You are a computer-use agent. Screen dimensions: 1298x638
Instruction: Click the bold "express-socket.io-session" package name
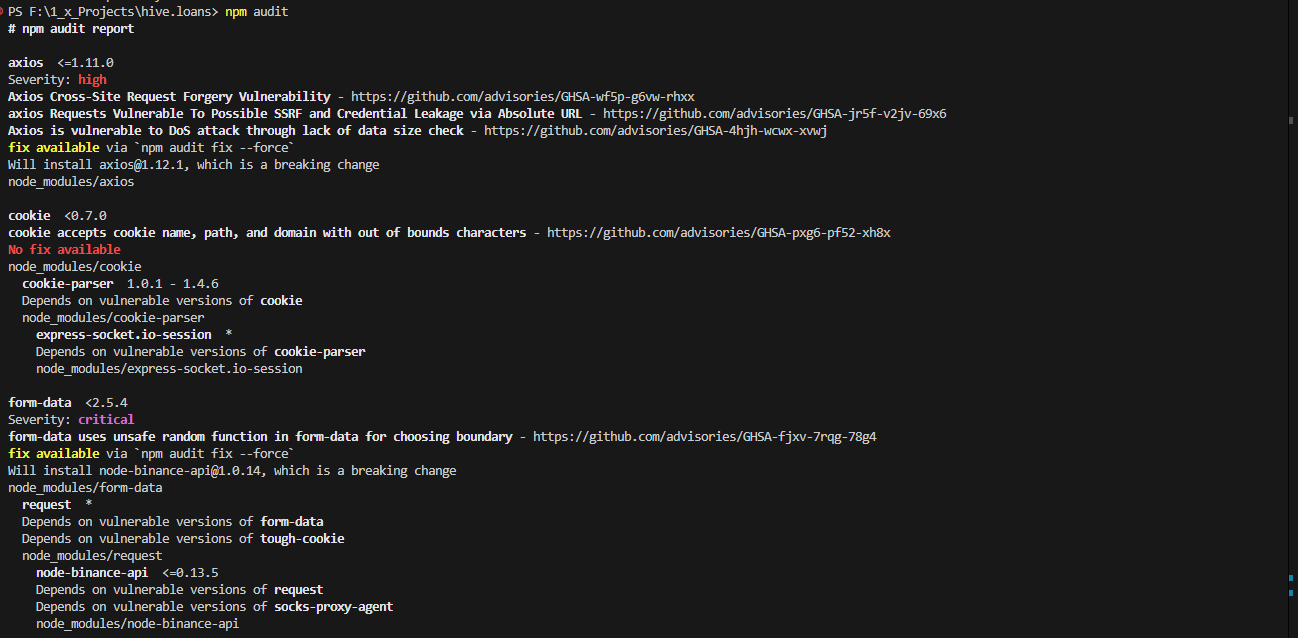124,335
